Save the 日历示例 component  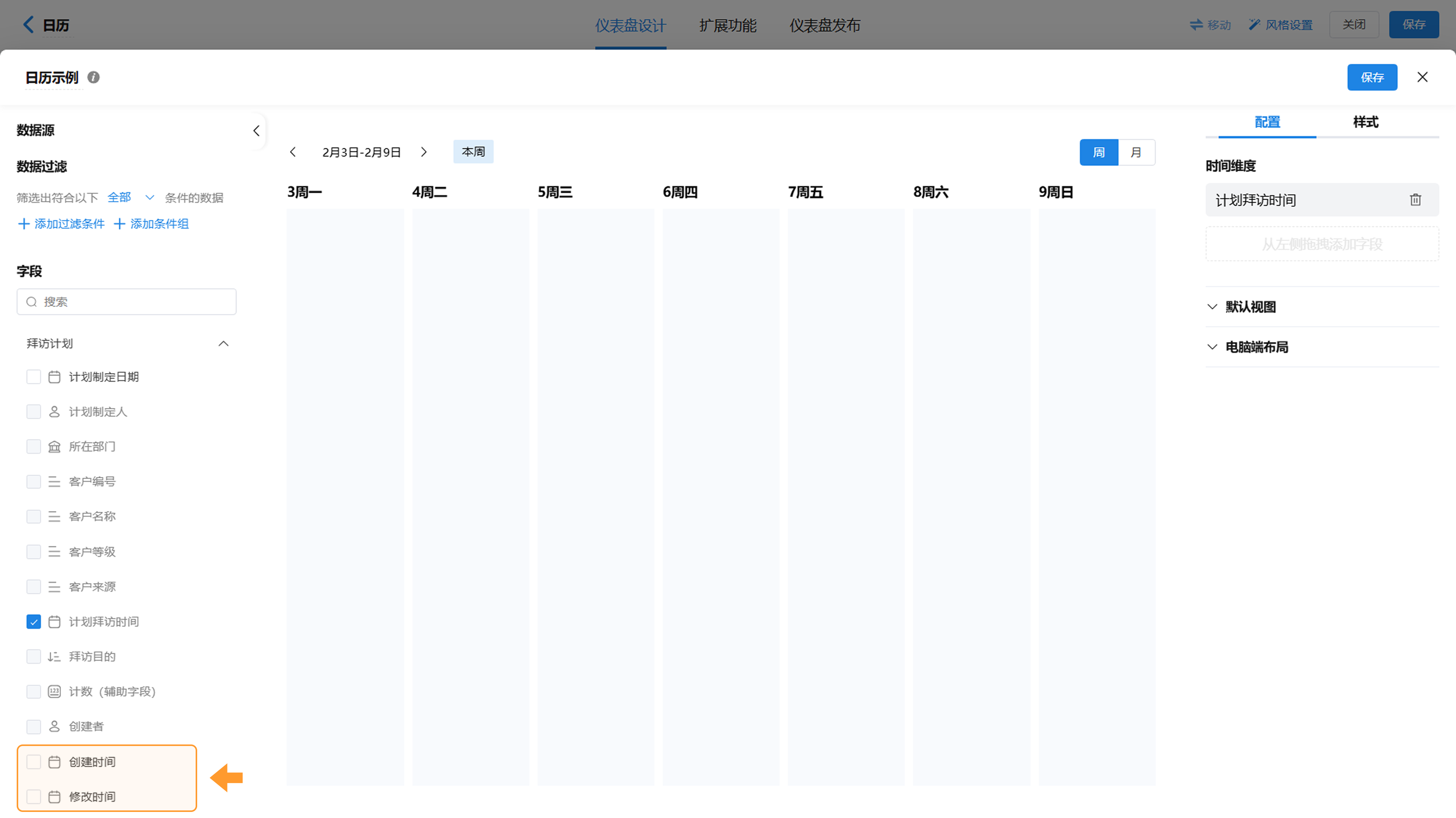(1372, 77)
